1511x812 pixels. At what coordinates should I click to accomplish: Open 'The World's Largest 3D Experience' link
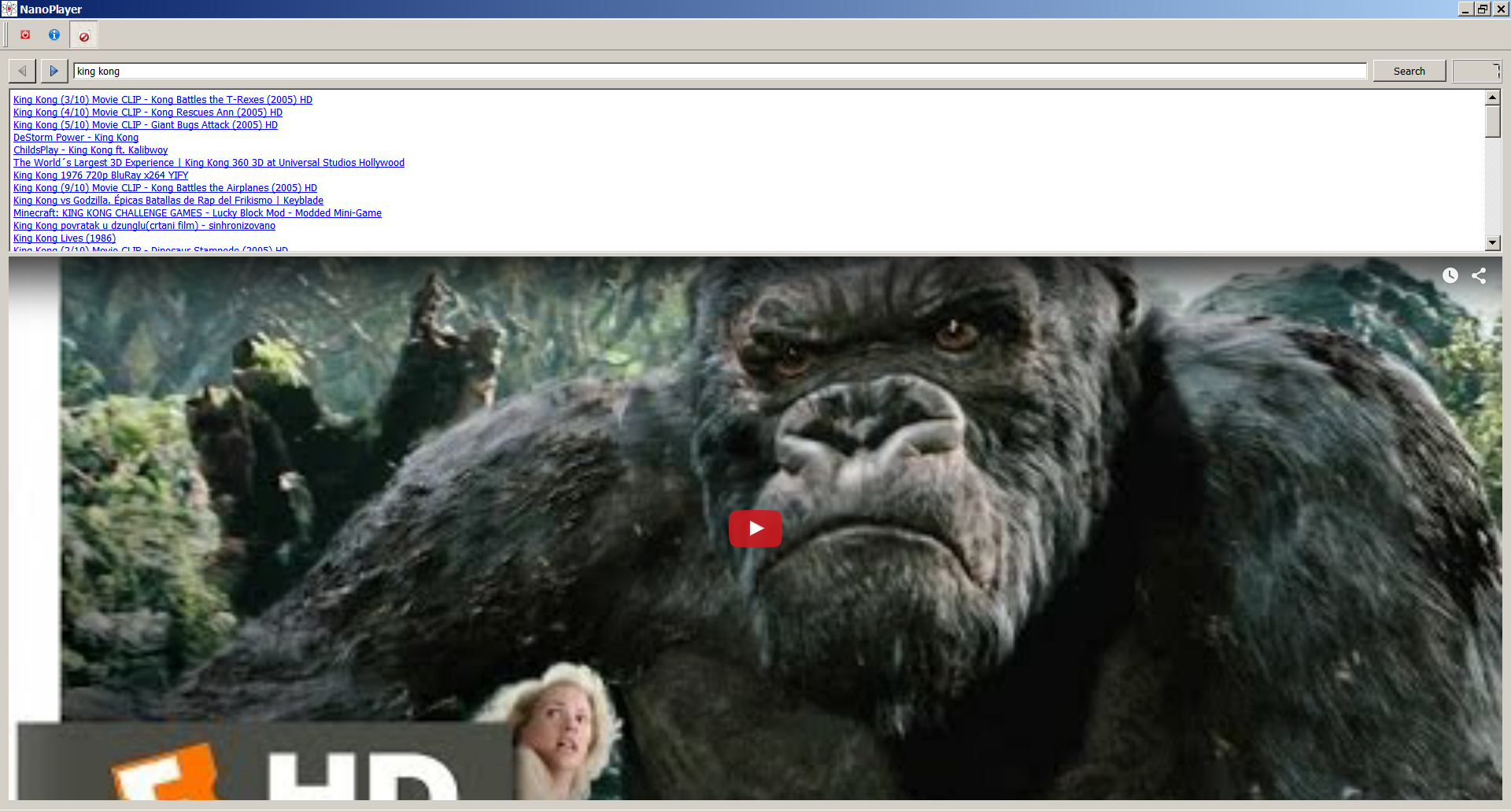[x=209, y=163]
